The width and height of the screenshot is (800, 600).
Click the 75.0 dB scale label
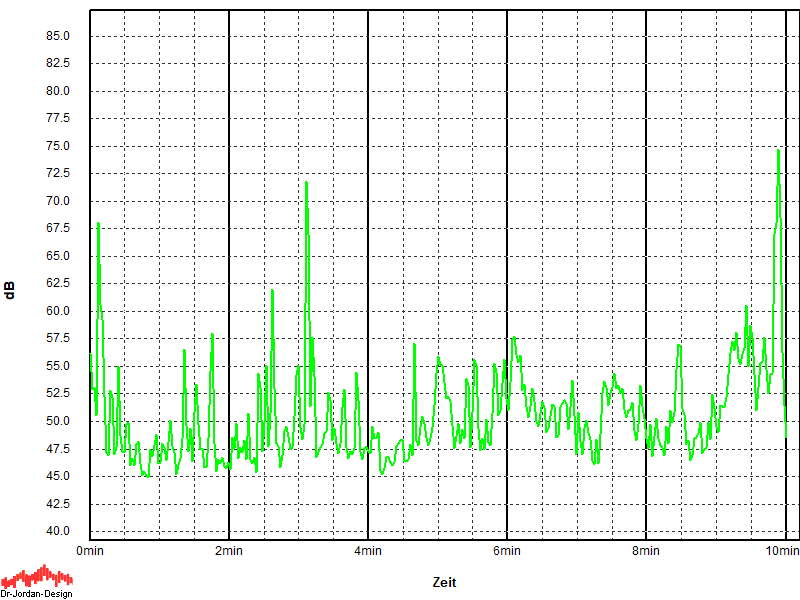pyautogui.click(x=58, y=146)
